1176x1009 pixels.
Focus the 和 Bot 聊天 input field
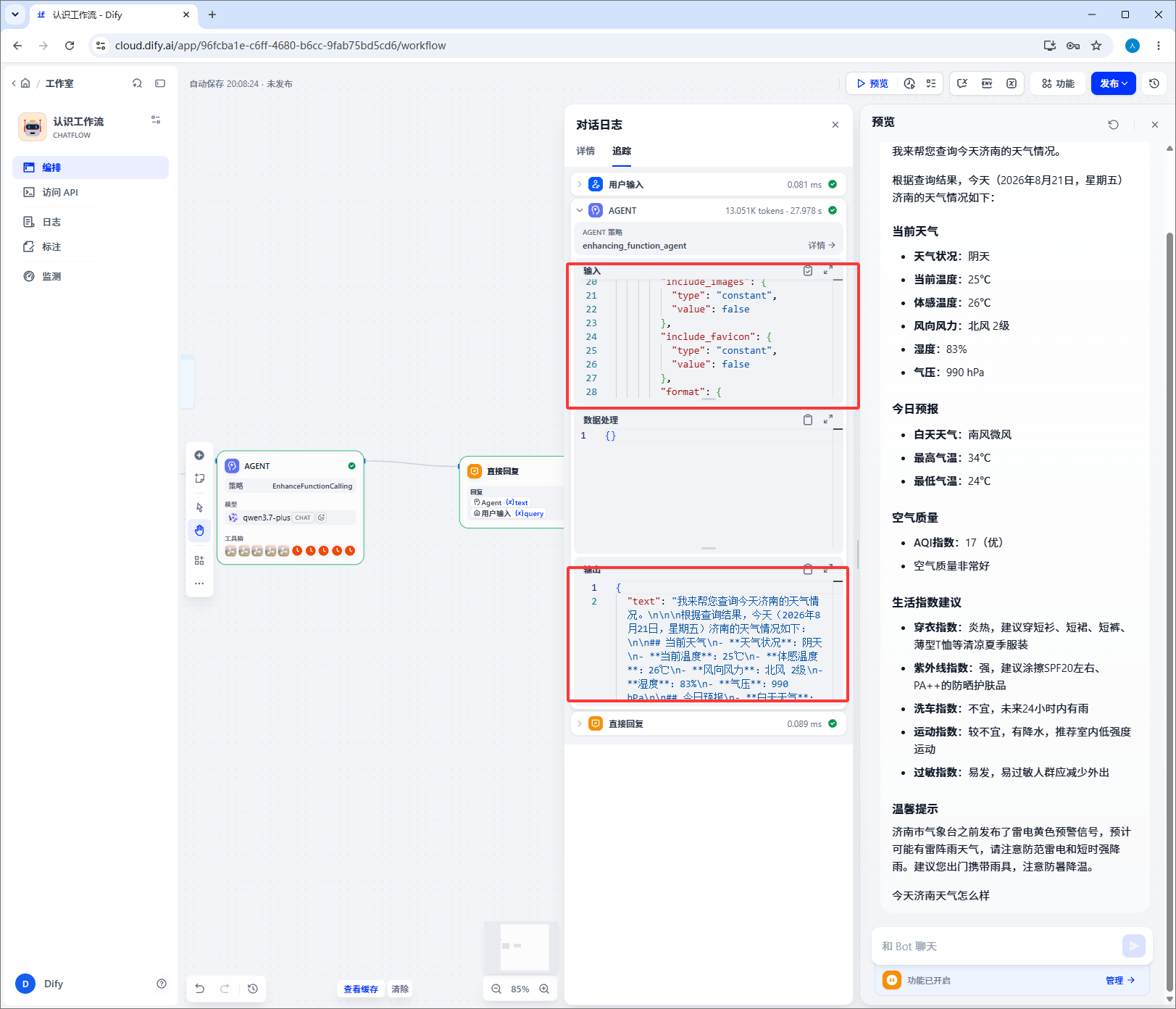998,946
